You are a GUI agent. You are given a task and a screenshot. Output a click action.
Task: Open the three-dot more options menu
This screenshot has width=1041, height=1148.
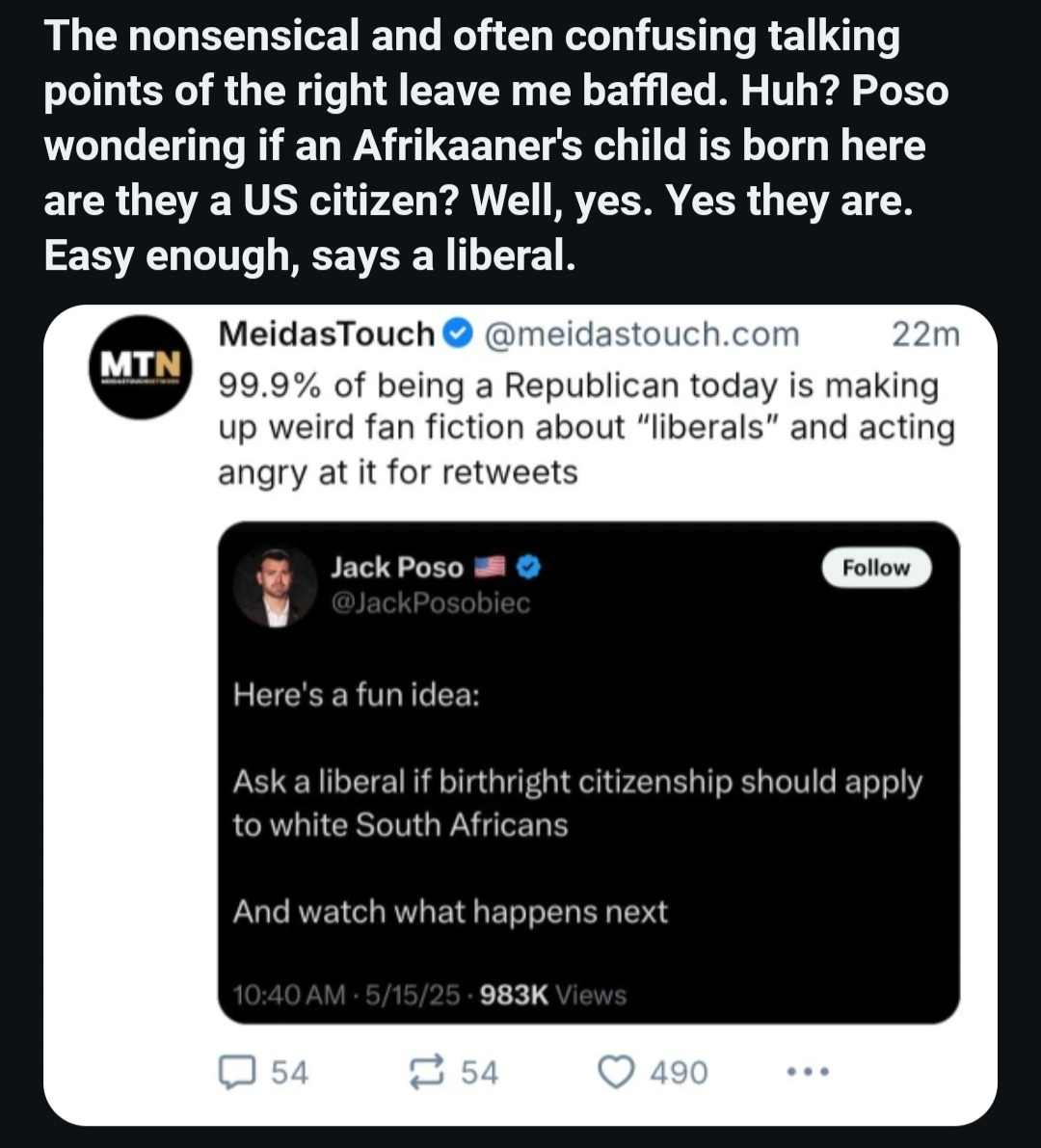click(808, 1072)
